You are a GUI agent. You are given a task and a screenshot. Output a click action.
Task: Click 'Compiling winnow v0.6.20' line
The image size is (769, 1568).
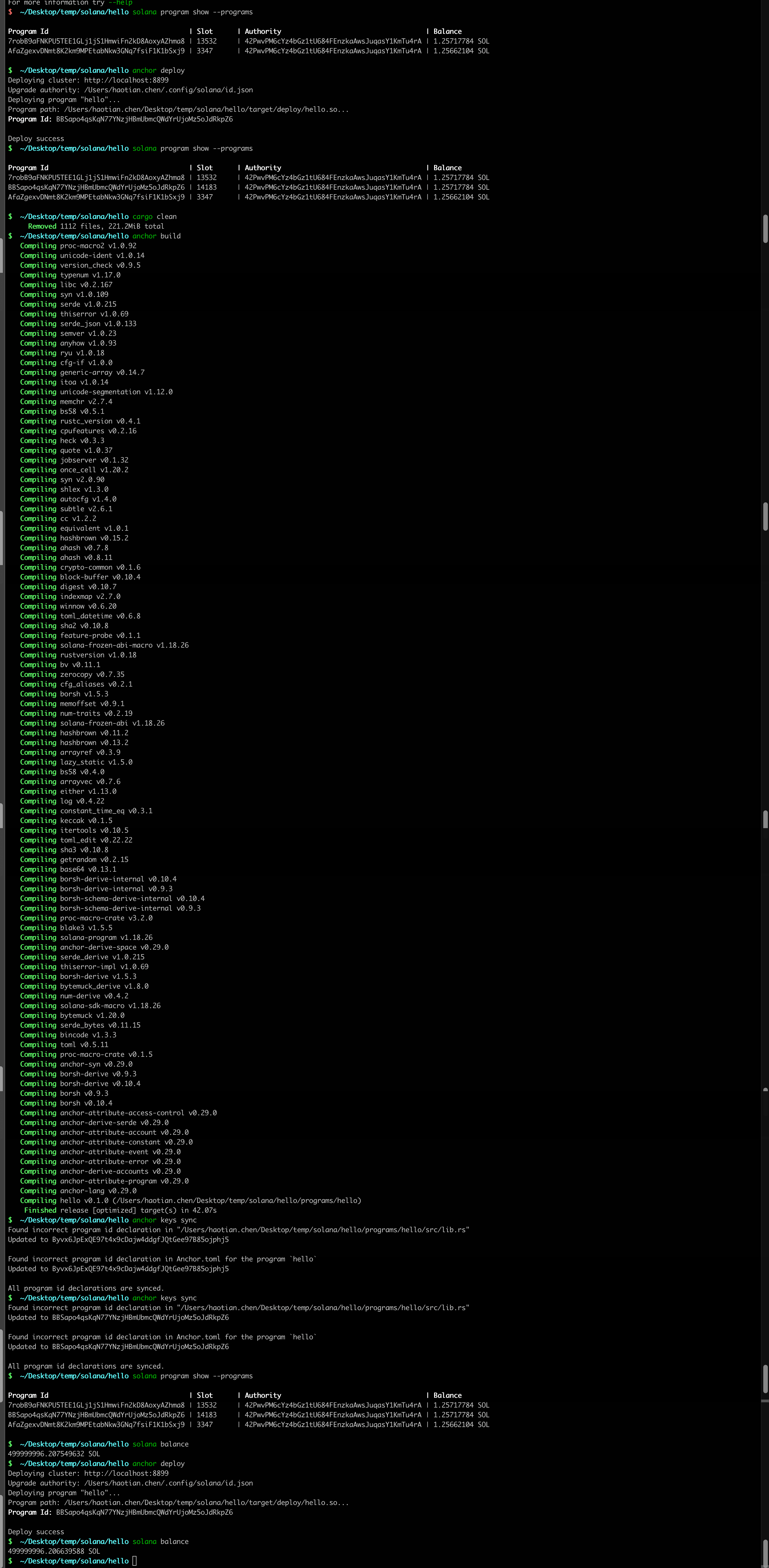(x=68, y=606)
